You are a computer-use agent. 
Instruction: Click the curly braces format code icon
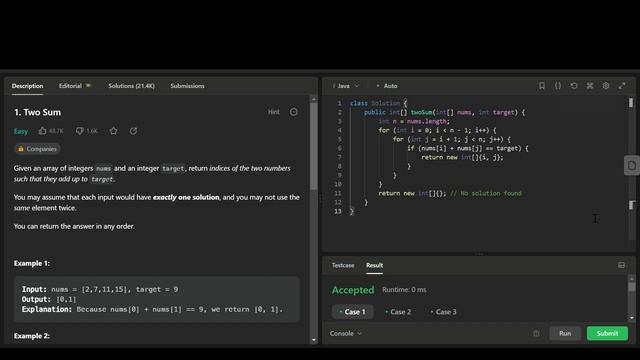(x=558, y=86)
